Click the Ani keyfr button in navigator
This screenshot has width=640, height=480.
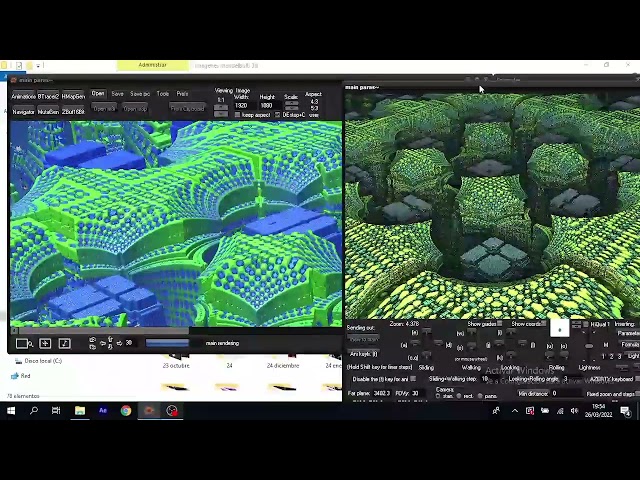click(364, 354)
